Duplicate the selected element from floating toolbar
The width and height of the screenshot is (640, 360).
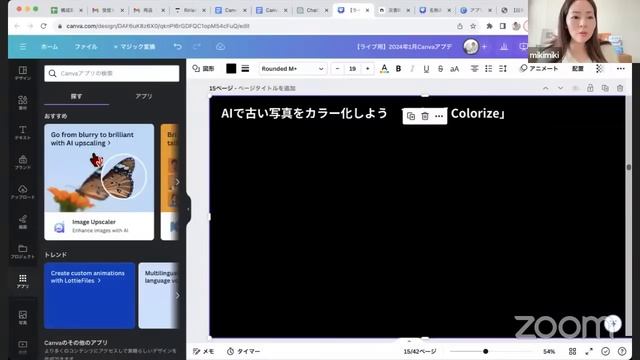coord(411,116)
